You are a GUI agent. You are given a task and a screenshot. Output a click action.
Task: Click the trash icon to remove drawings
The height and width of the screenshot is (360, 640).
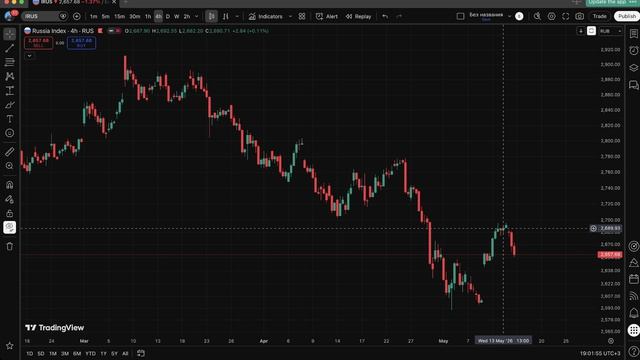coord(10,246)
